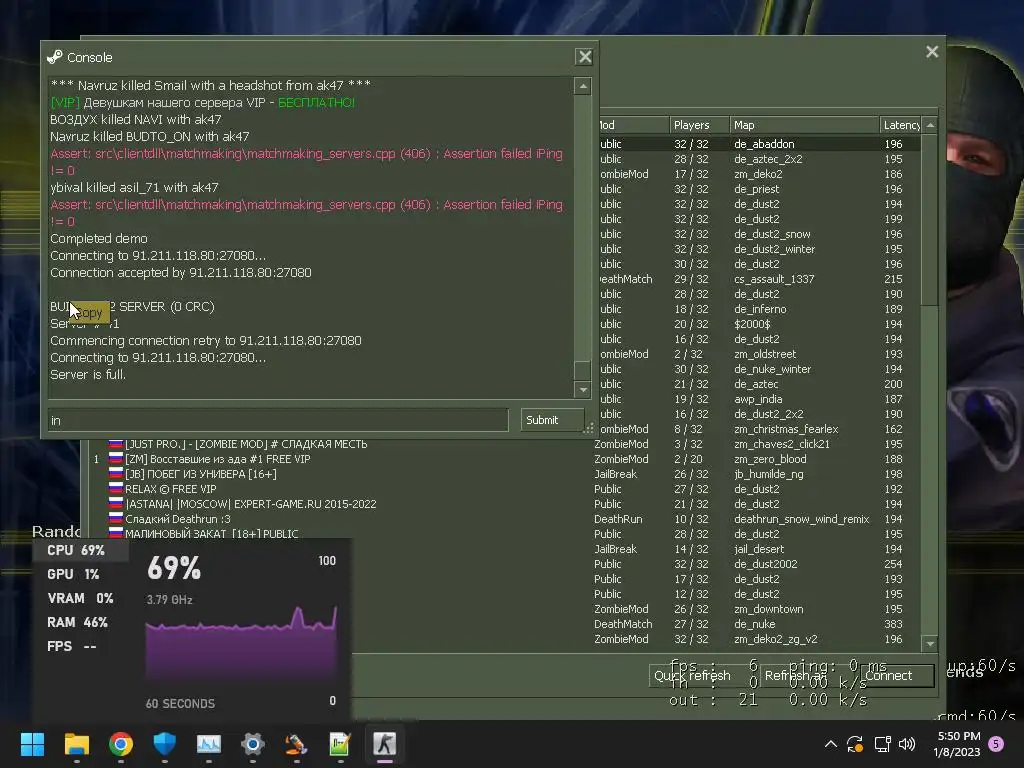The width and height of the screenshot is (1024, 768).
Task: Select cs_assault_1337 server row
Action: (x=760, y=279)
